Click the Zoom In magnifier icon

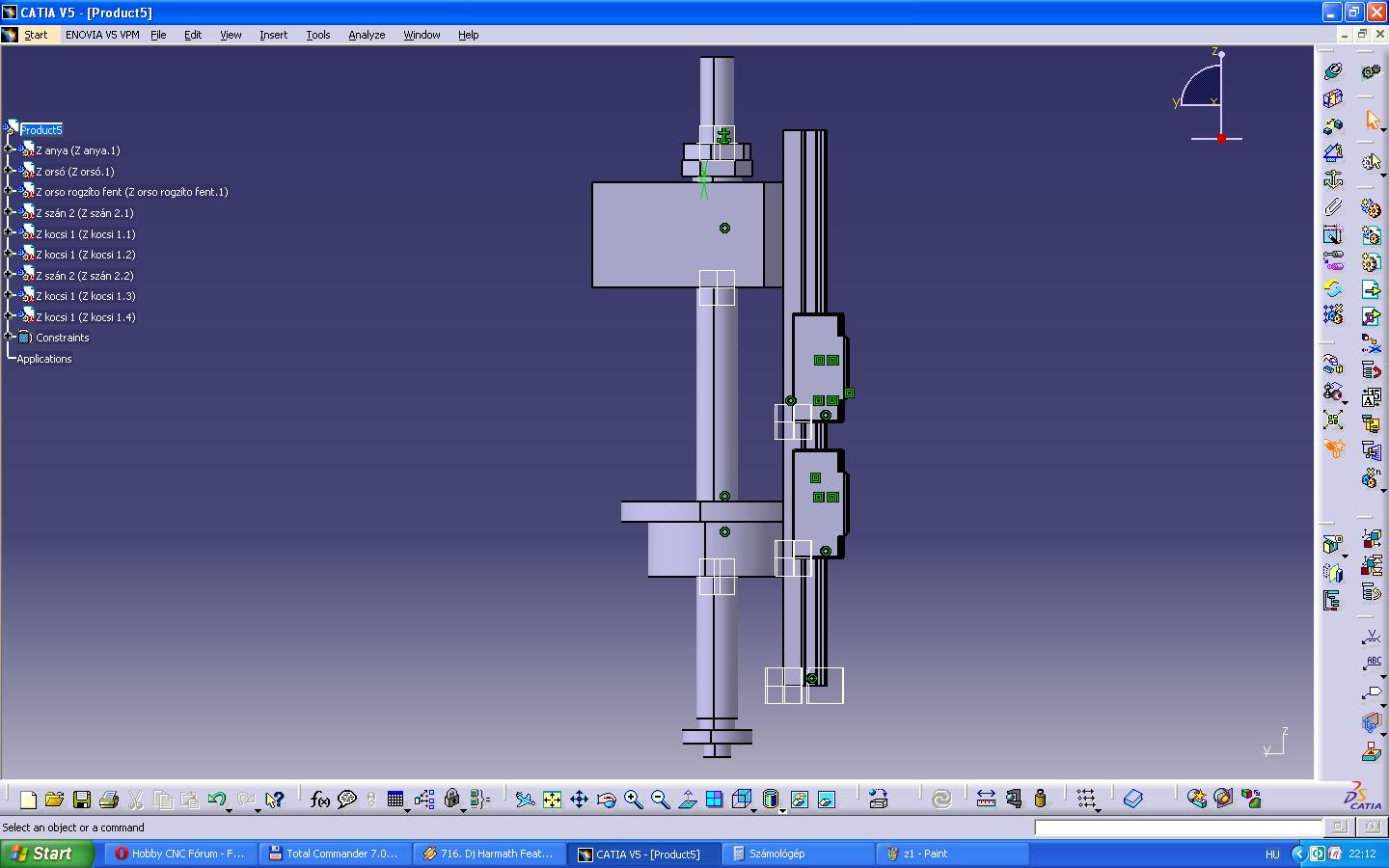pos(633,800)
